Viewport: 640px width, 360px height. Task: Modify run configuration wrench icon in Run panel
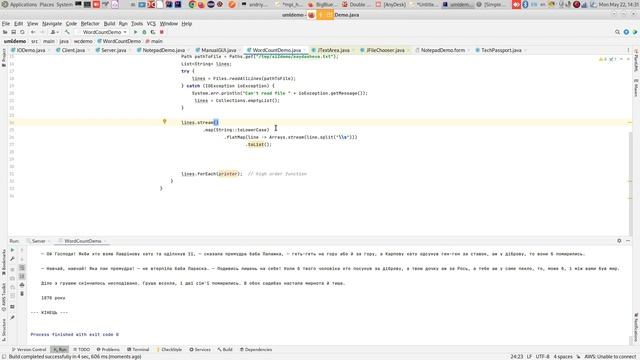click(x=12, y=259)
